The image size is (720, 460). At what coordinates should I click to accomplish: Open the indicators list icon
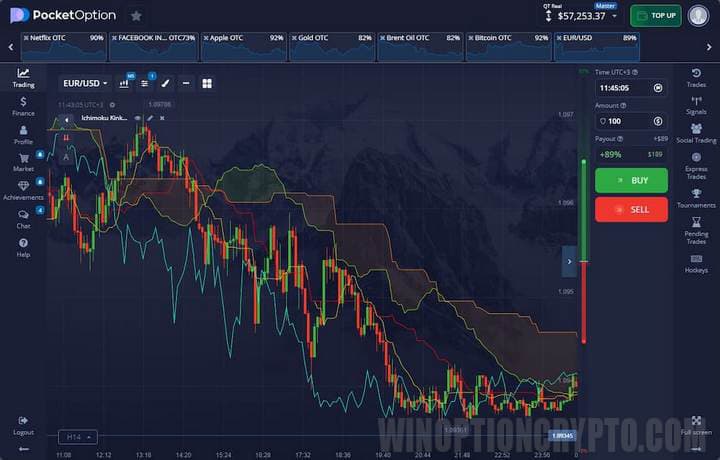tap(145, 84)
